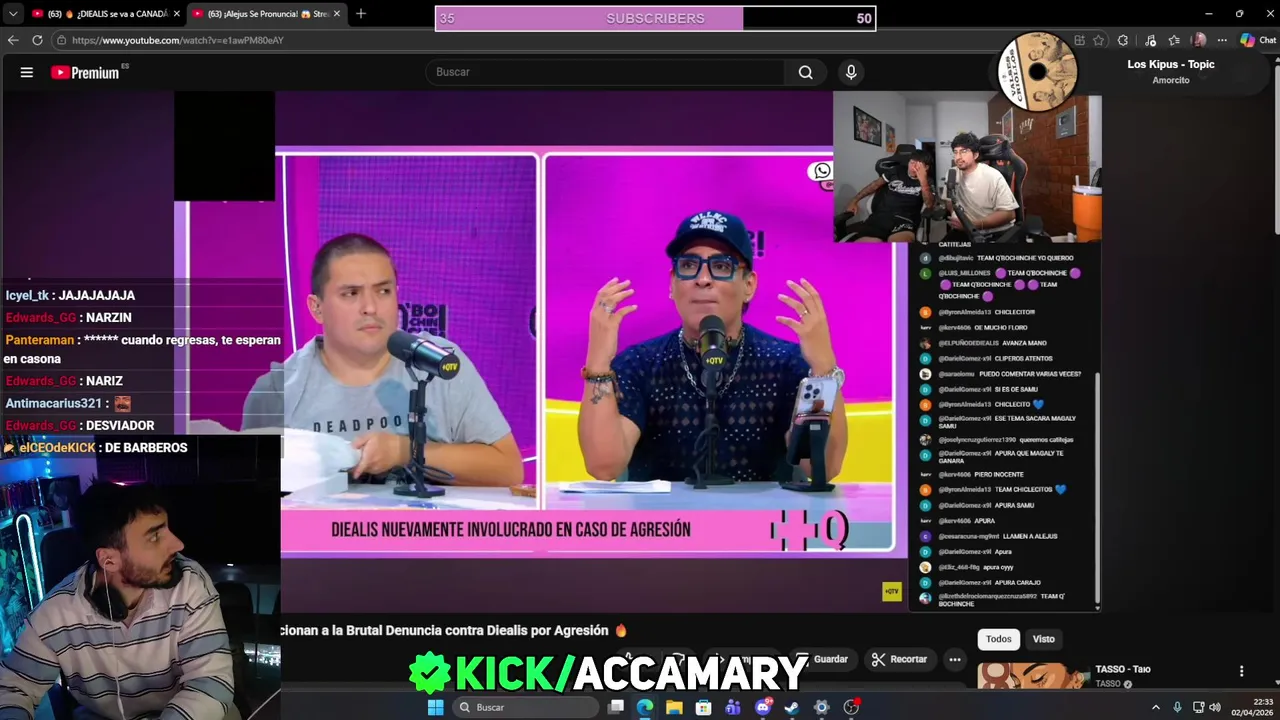Open Discord from the taskbar
This screenshot has width=1280, height=720.
click(x=763, y=707)
